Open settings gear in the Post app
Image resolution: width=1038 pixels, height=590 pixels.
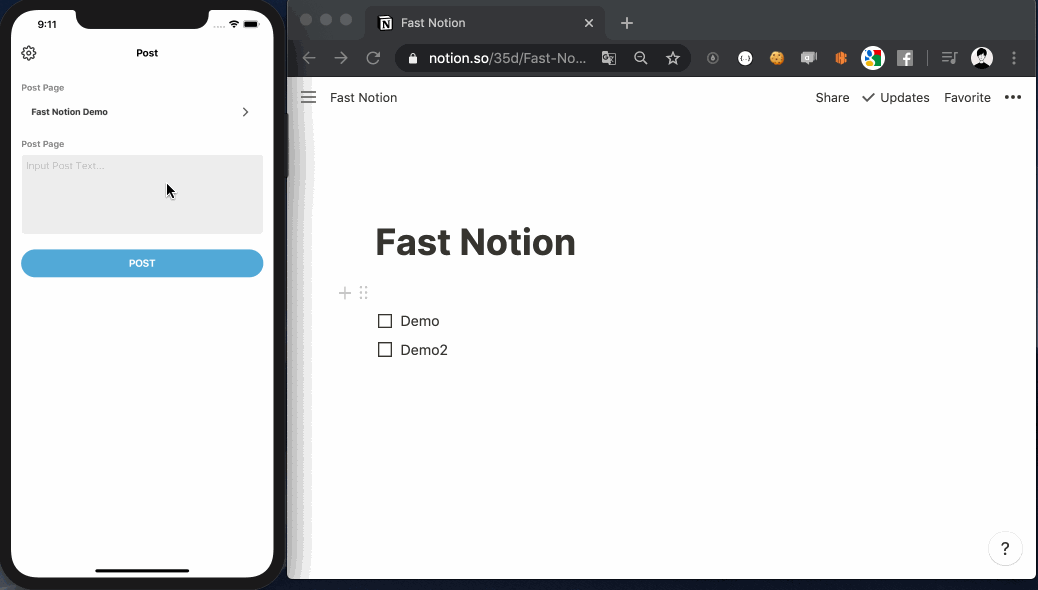pyautogui.click(x=28, y=53)
